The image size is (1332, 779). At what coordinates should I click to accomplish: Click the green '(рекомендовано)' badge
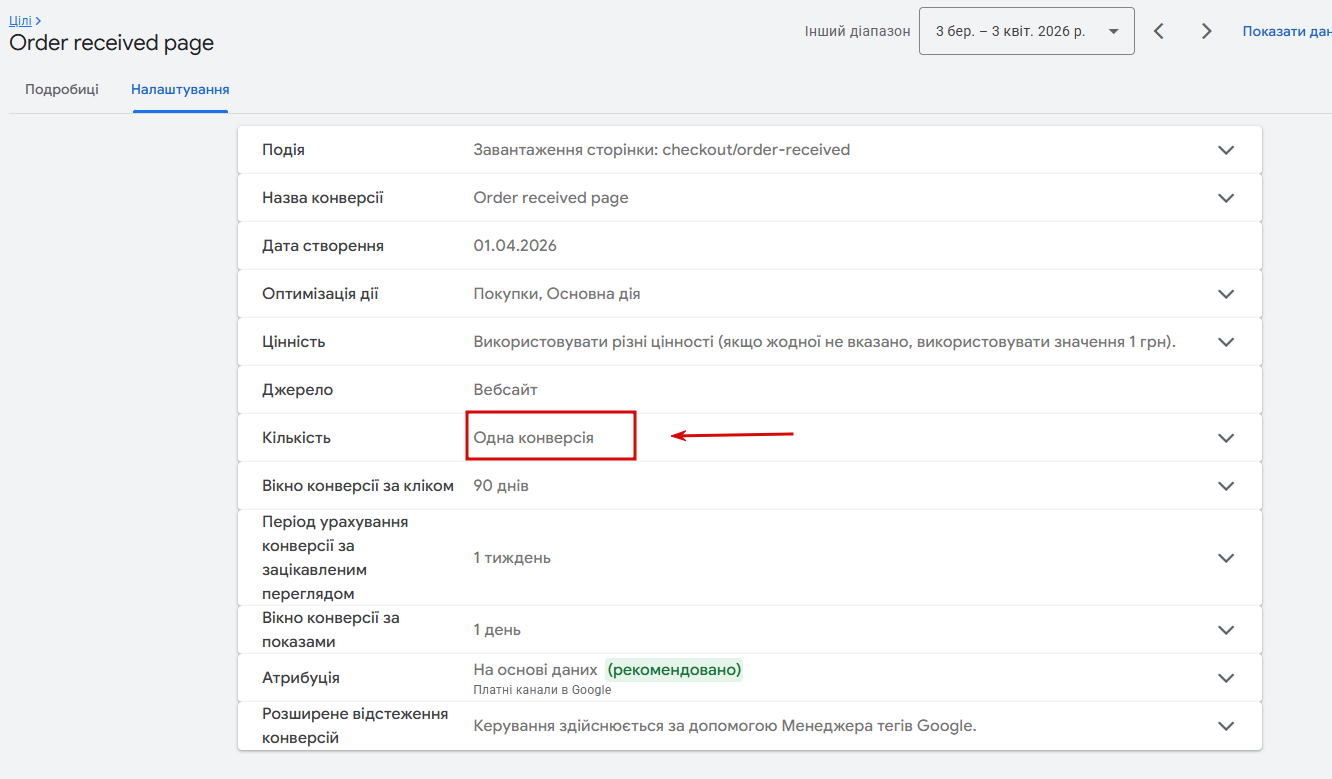(674, 670)
